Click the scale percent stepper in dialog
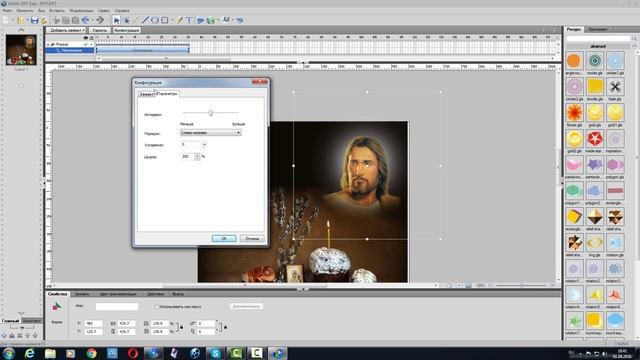Image resolution: width=640 pixels, height=360 pixels. tap(198, 156)
